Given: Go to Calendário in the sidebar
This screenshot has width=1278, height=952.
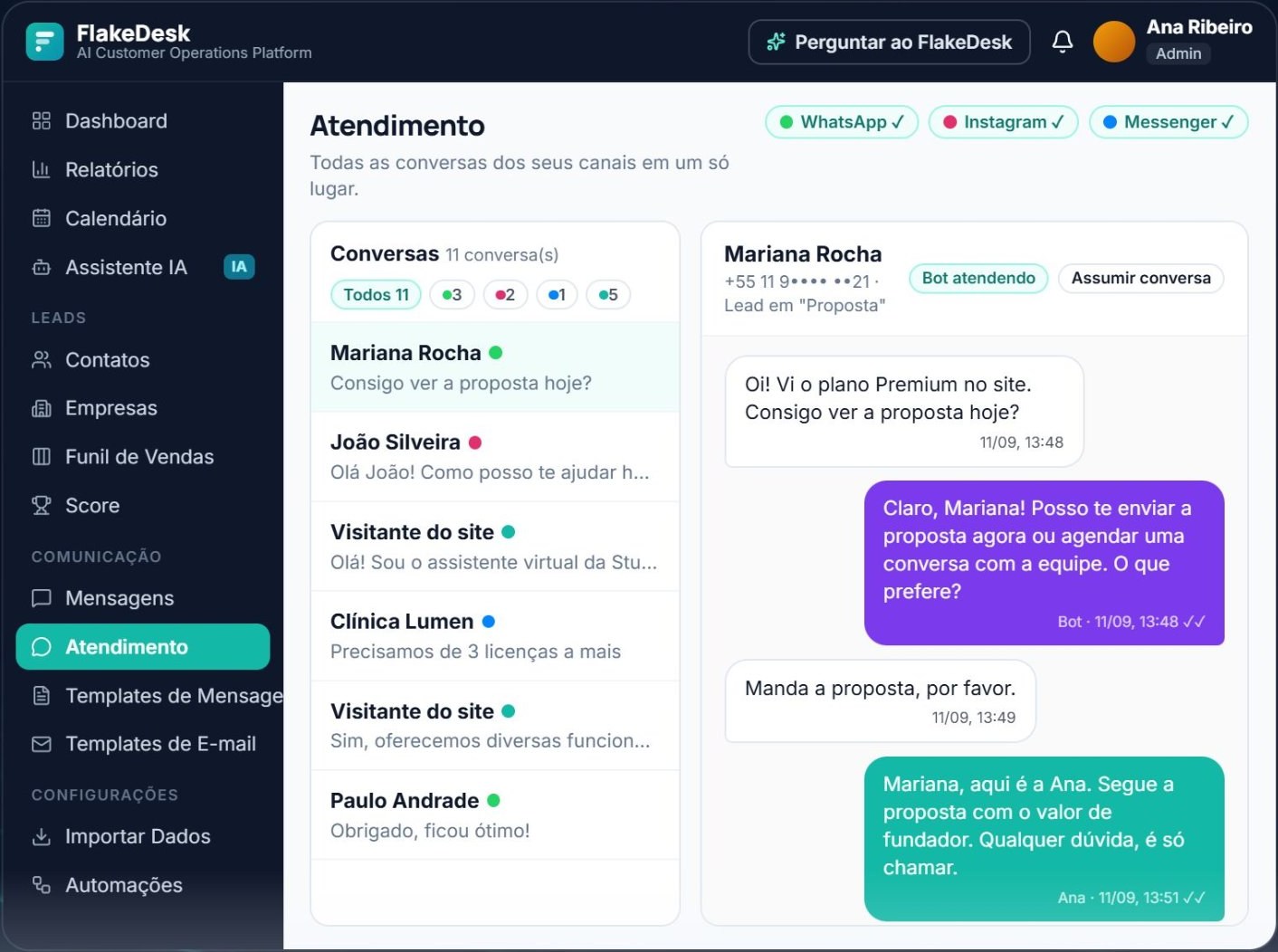Looking at the screenshot, I should [143, 219].
